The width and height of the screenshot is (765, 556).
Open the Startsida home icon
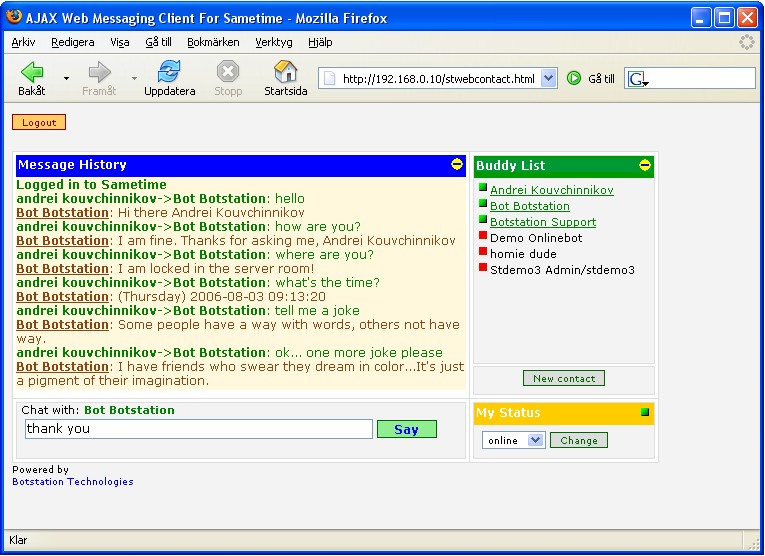[x=285, y=72]
